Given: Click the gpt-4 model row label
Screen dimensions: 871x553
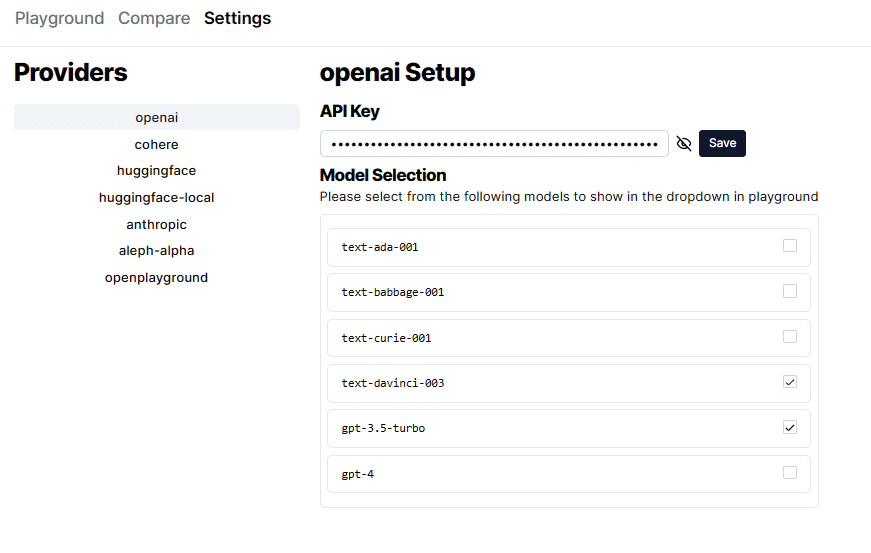Looking at the screenshot, I should pyautogui.click(x=358, y=474).
